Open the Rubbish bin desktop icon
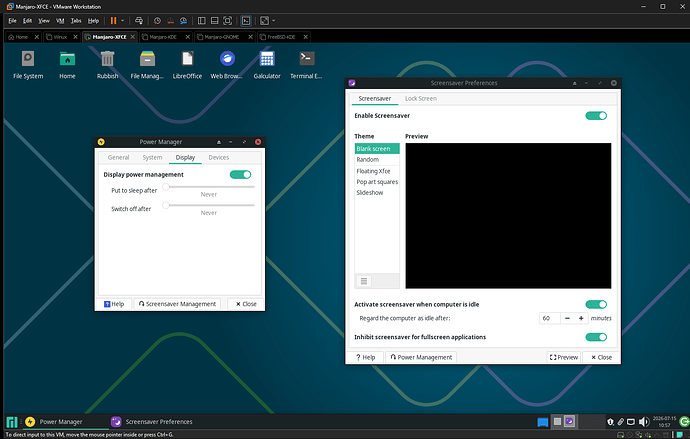 107,65
